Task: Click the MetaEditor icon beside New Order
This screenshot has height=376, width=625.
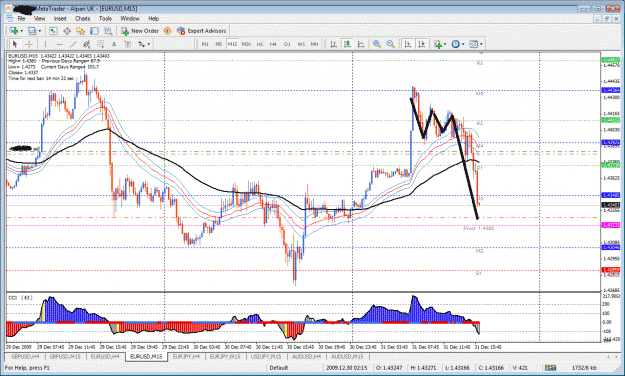Action: pyautogui.click(x=167, y=31)
